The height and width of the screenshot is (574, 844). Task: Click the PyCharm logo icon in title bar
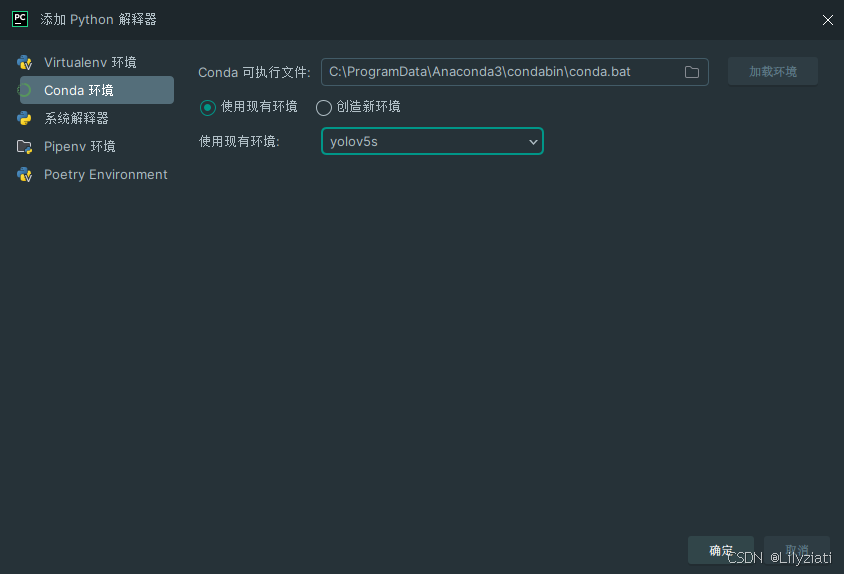[x=20, y=19]
